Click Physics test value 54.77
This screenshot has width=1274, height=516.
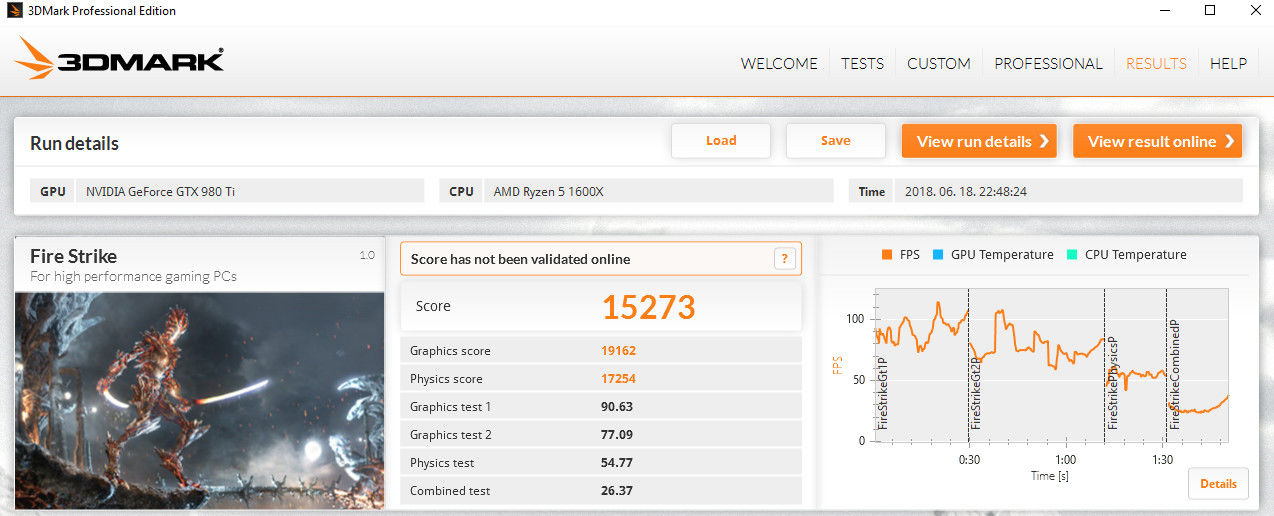(617, 463)
